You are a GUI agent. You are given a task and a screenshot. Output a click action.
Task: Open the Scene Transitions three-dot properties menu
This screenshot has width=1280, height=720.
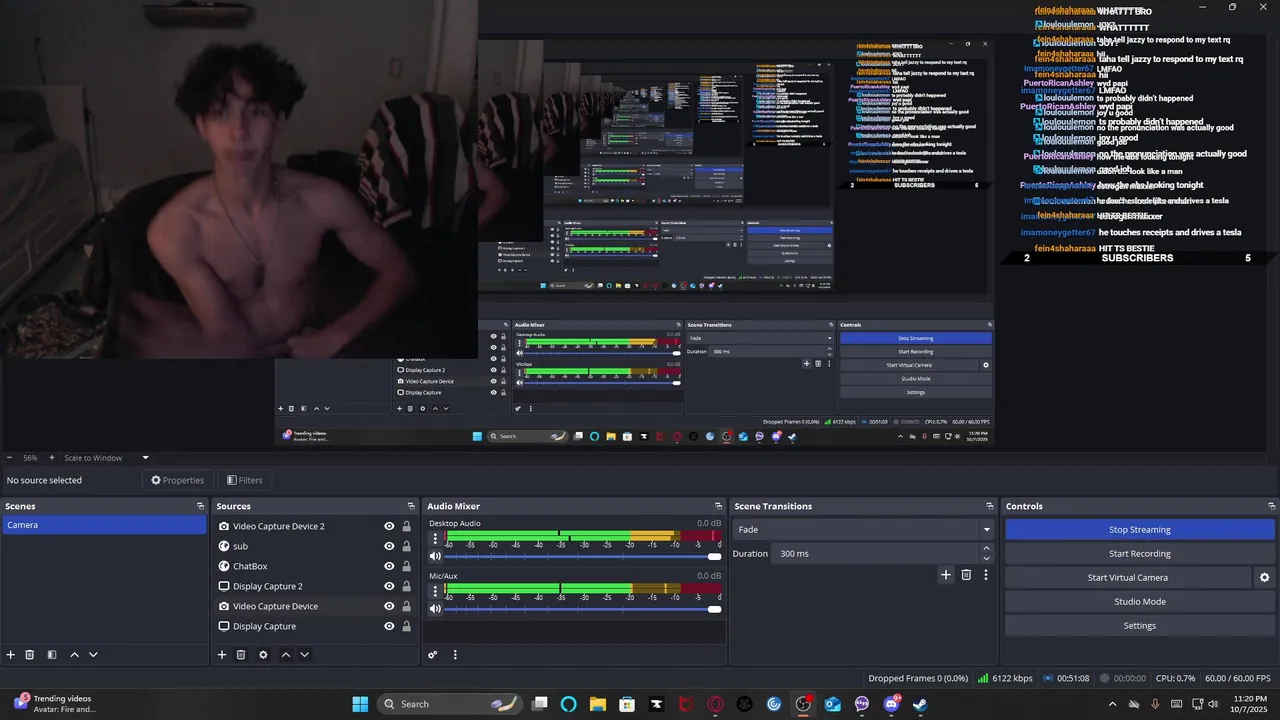(986, 575)
